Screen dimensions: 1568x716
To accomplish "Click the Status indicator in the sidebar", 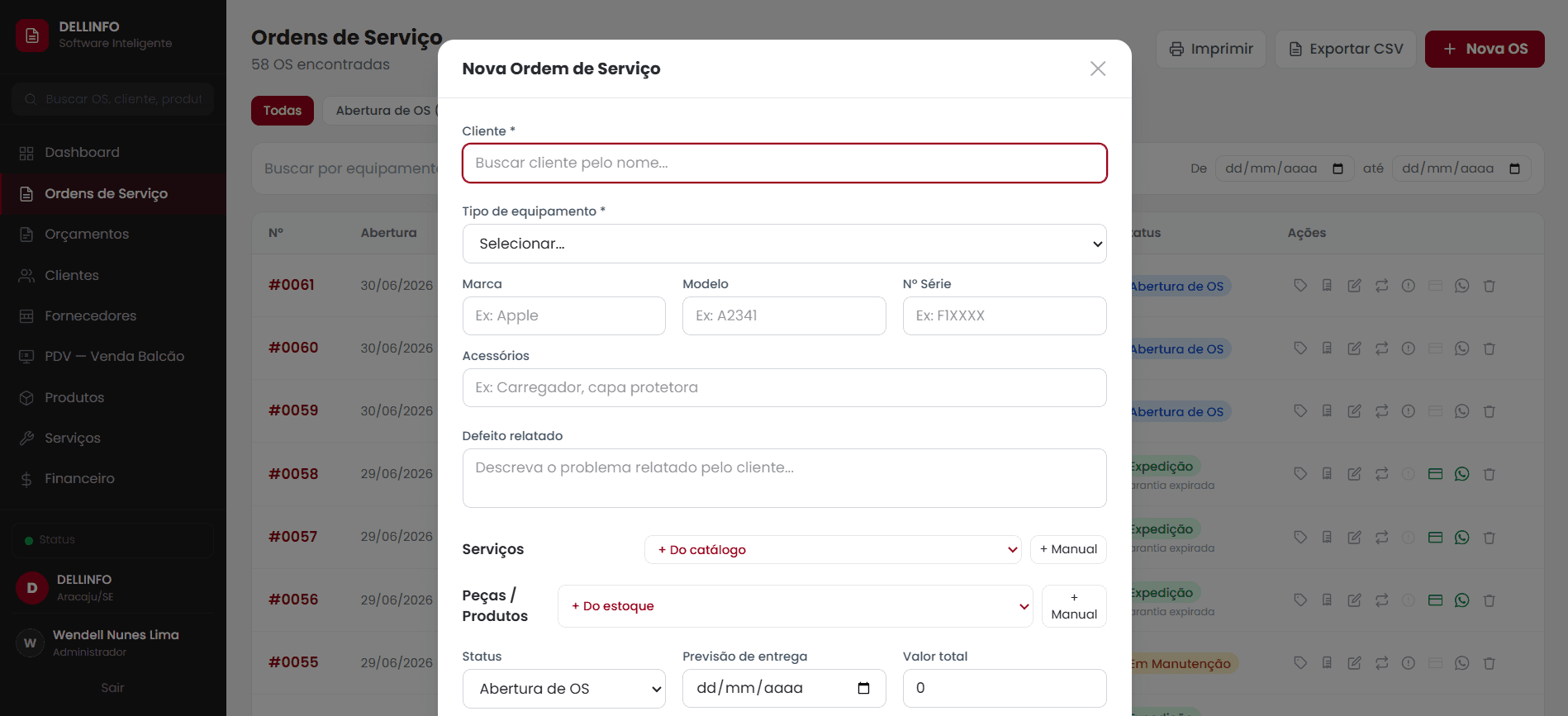I will pyautogui.click(x=113, y=540).
